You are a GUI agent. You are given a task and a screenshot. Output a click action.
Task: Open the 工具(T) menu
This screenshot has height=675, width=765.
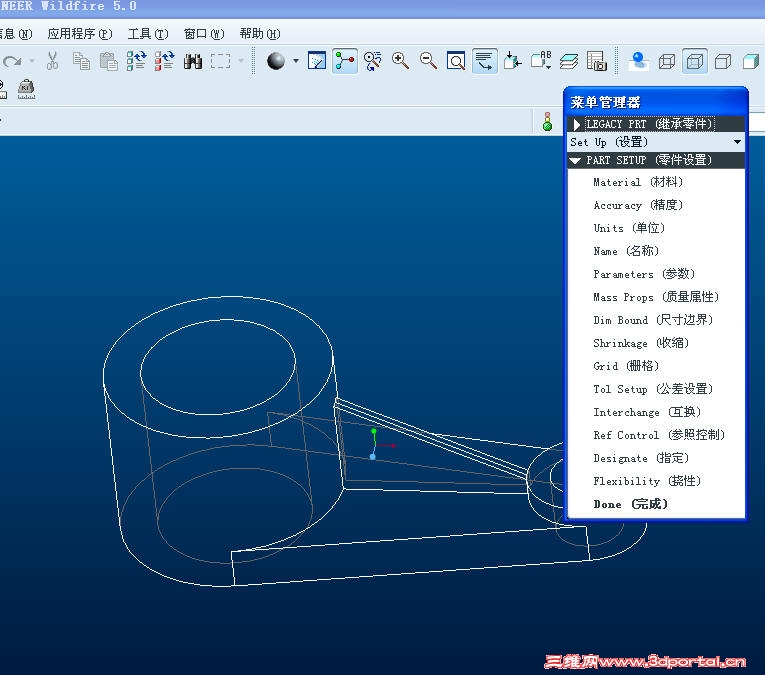pyautogui.click(x=148, y=34)
